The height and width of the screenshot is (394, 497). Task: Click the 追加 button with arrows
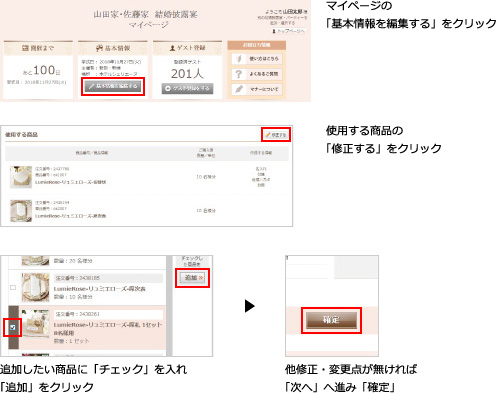[x=192, y=278]
